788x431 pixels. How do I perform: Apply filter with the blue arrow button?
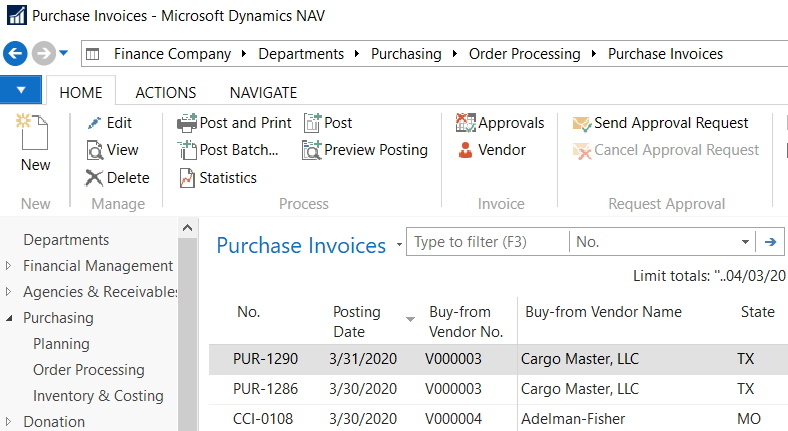tap(770, 242)
